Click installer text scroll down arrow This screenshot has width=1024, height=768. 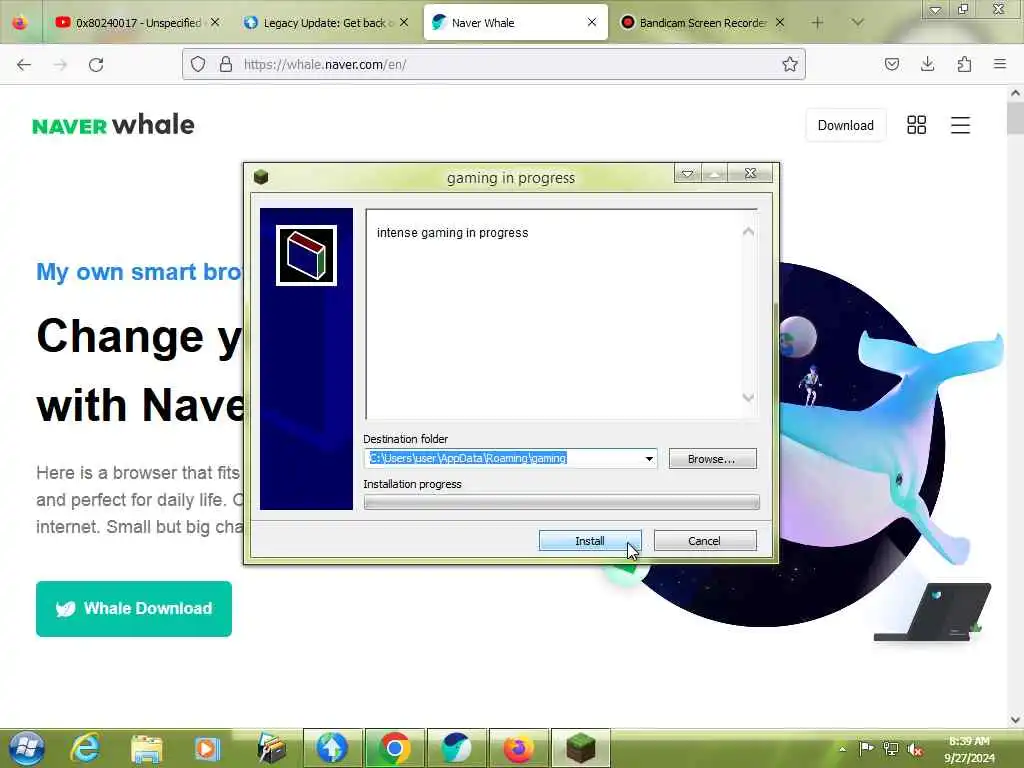click(x=748, y=397)
